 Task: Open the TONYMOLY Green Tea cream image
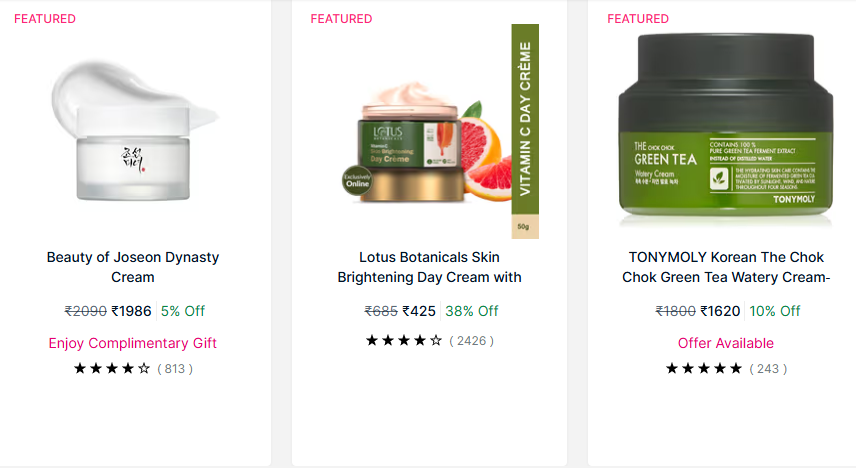coord(726,130)
